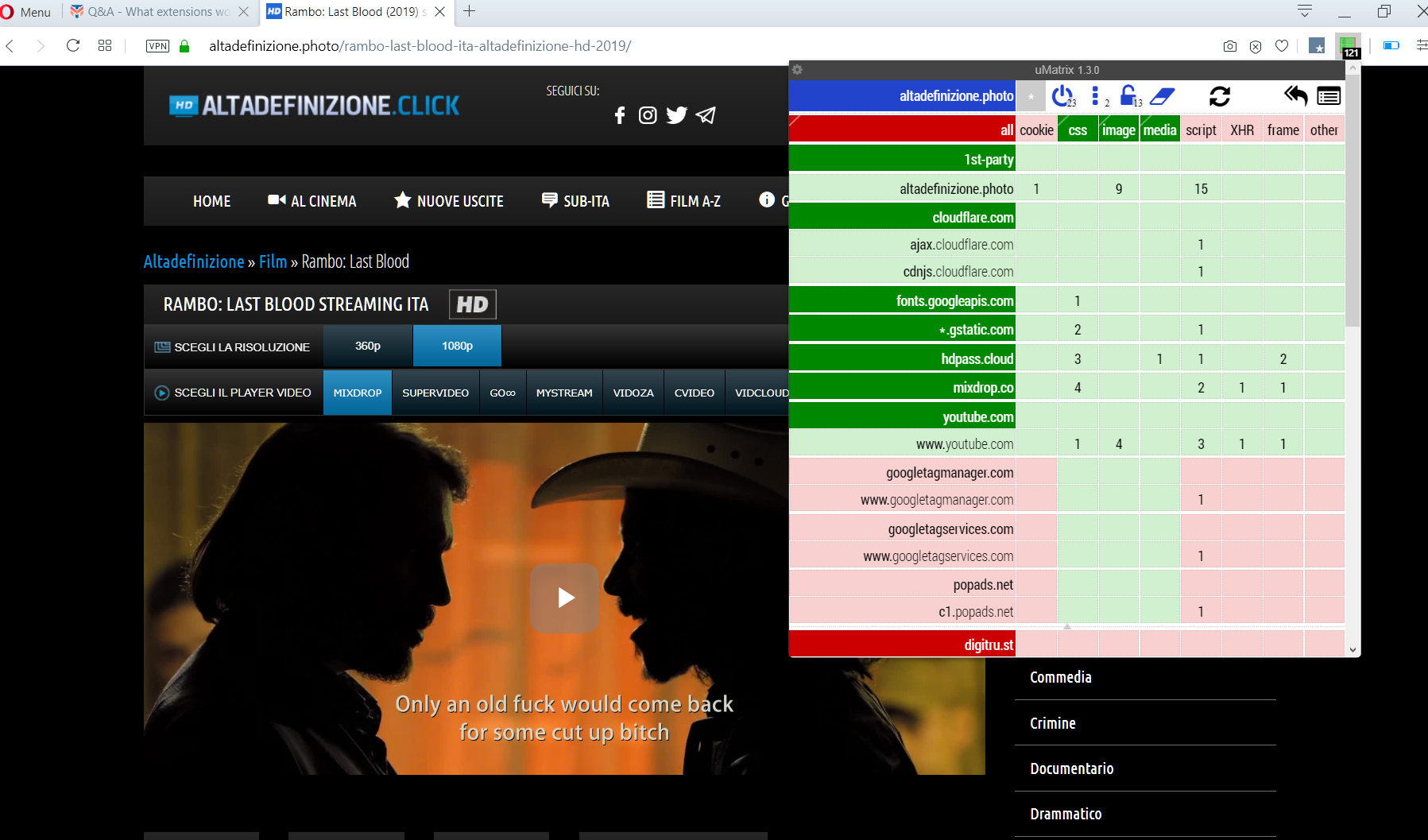Screen dimensions: 1428x840
Task: Save temporary changes with the padlock icon
Action: coord(1129,96)
